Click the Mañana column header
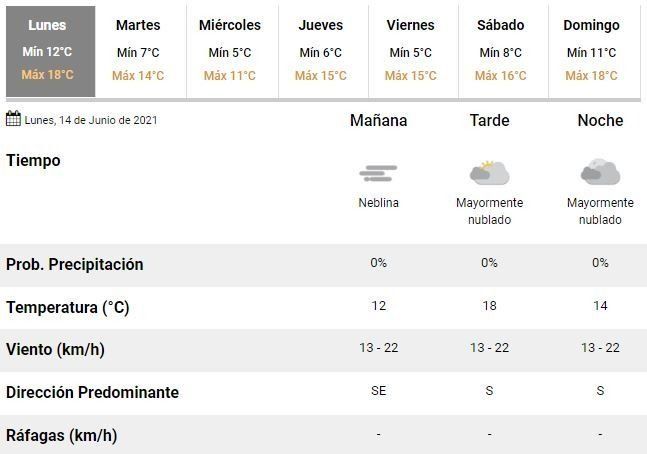Screen dimensions: 647x454 click(x=378, y=121)
